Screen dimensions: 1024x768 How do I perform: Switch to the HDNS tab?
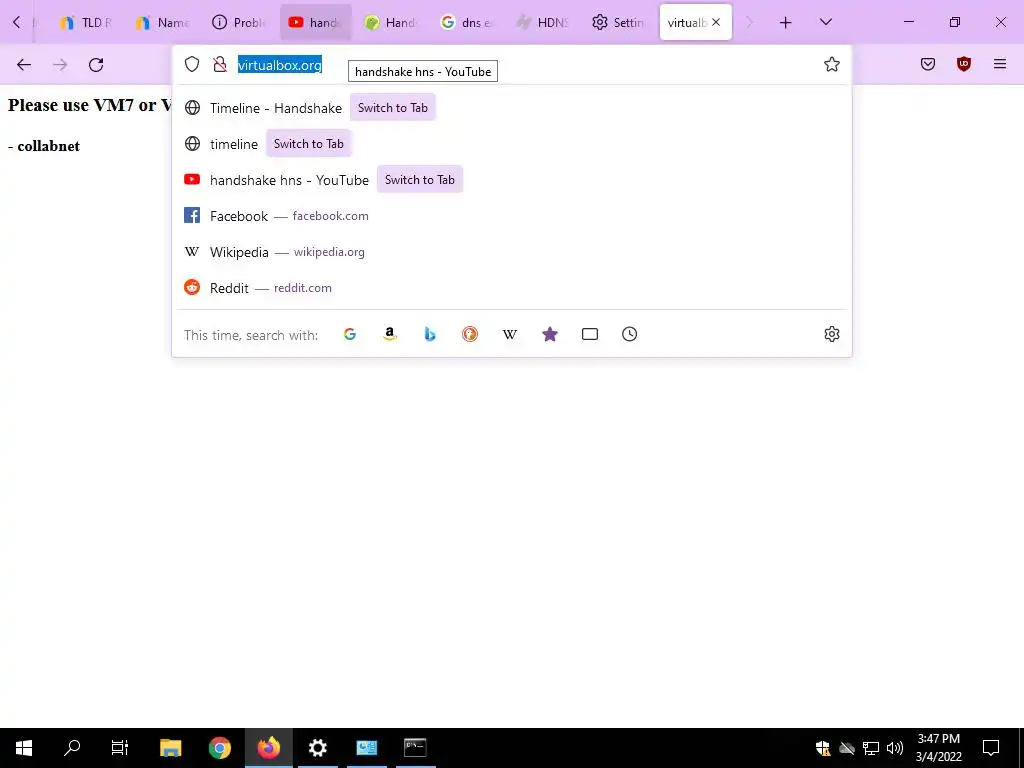[544, 22]
